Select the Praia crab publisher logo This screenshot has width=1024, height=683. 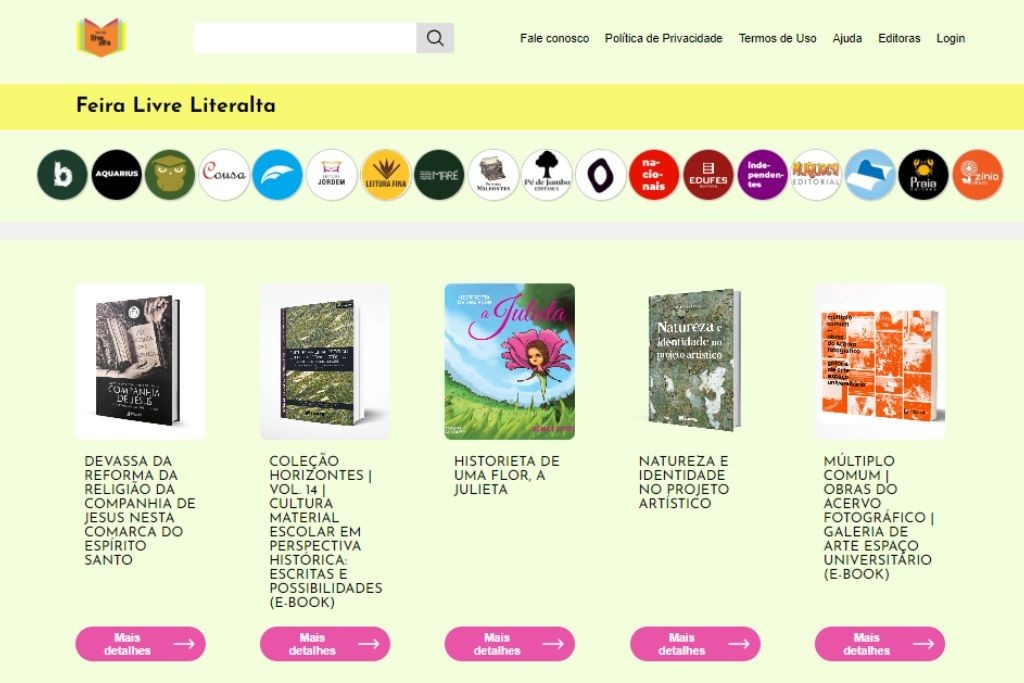click(x=923, y=174)
